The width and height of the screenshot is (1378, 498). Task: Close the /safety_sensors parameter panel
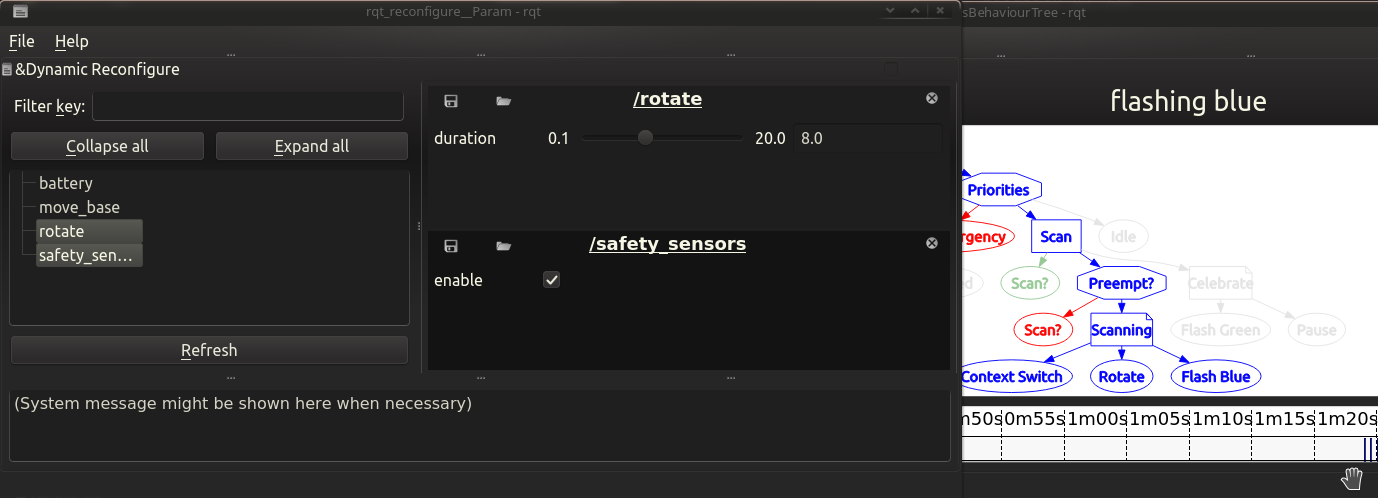(932, 243)
